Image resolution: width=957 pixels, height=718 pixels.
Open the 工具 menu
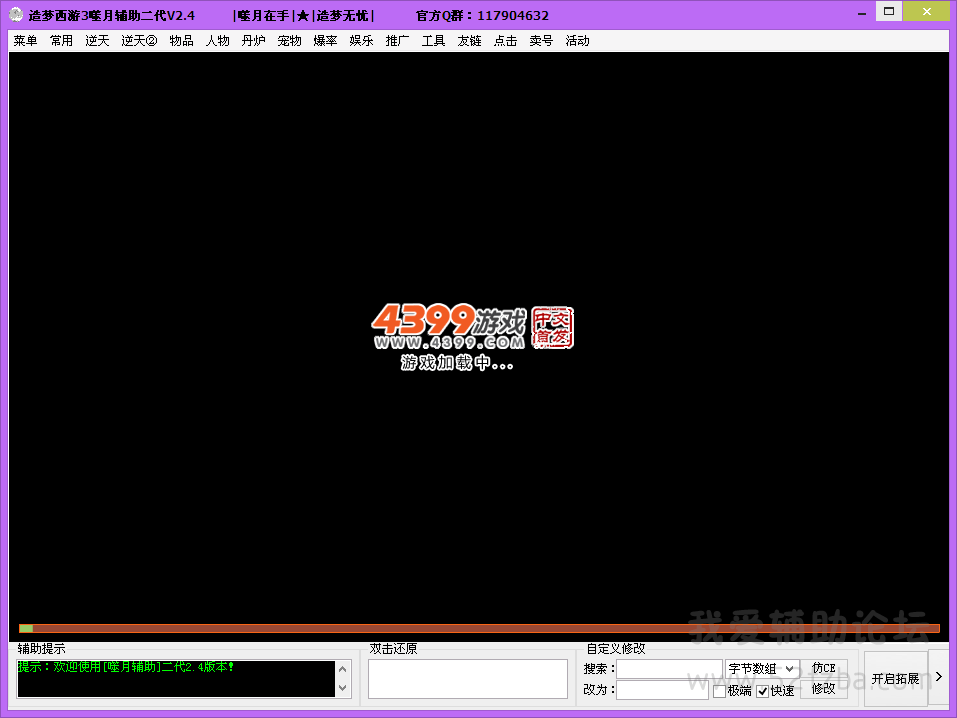coord(433,41)
